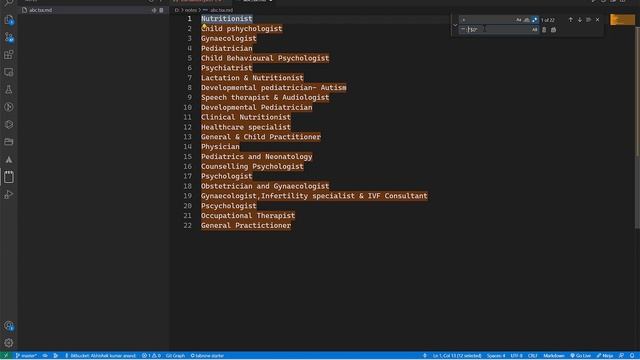Open tabnine starter status item

[207, 356]
